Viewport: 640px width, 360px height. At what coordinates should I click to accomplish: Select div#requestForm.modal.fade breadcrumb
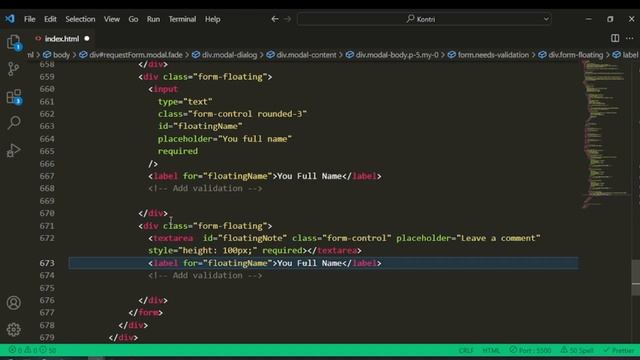(x=131, y=55)
